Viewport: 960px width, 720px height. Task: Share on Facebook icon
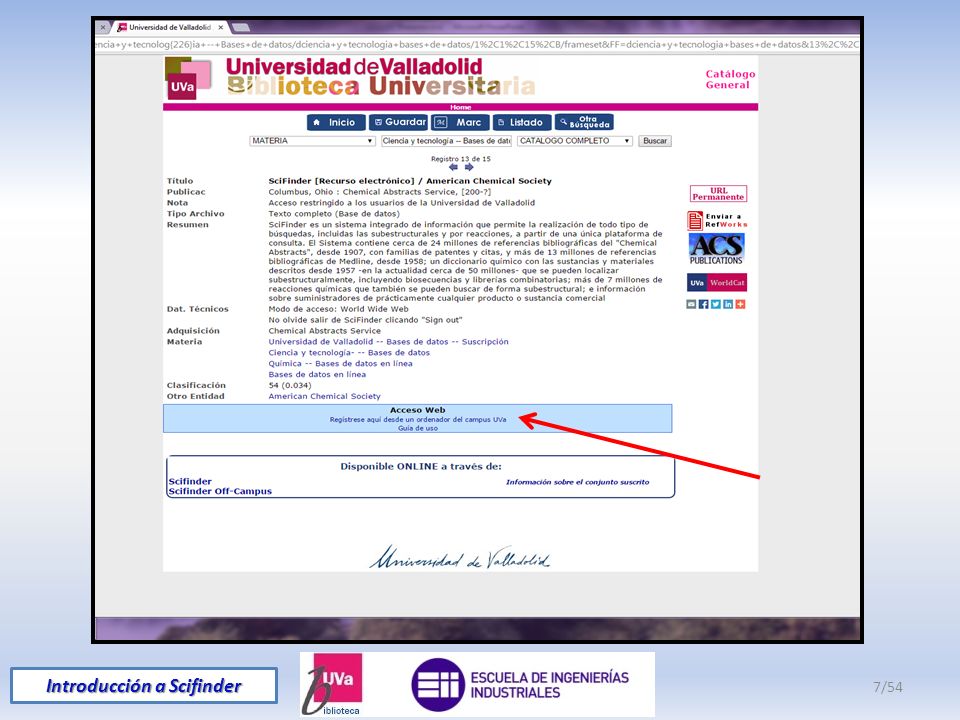click(x=703, y=304)
